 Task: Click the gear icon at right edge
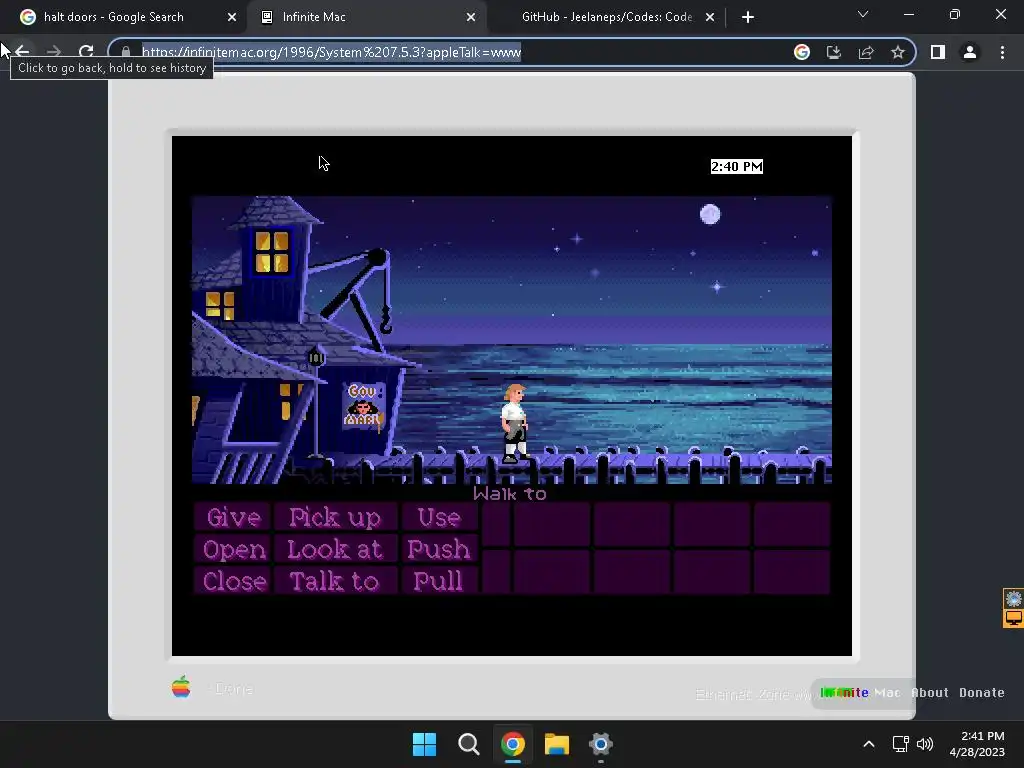1014,598
